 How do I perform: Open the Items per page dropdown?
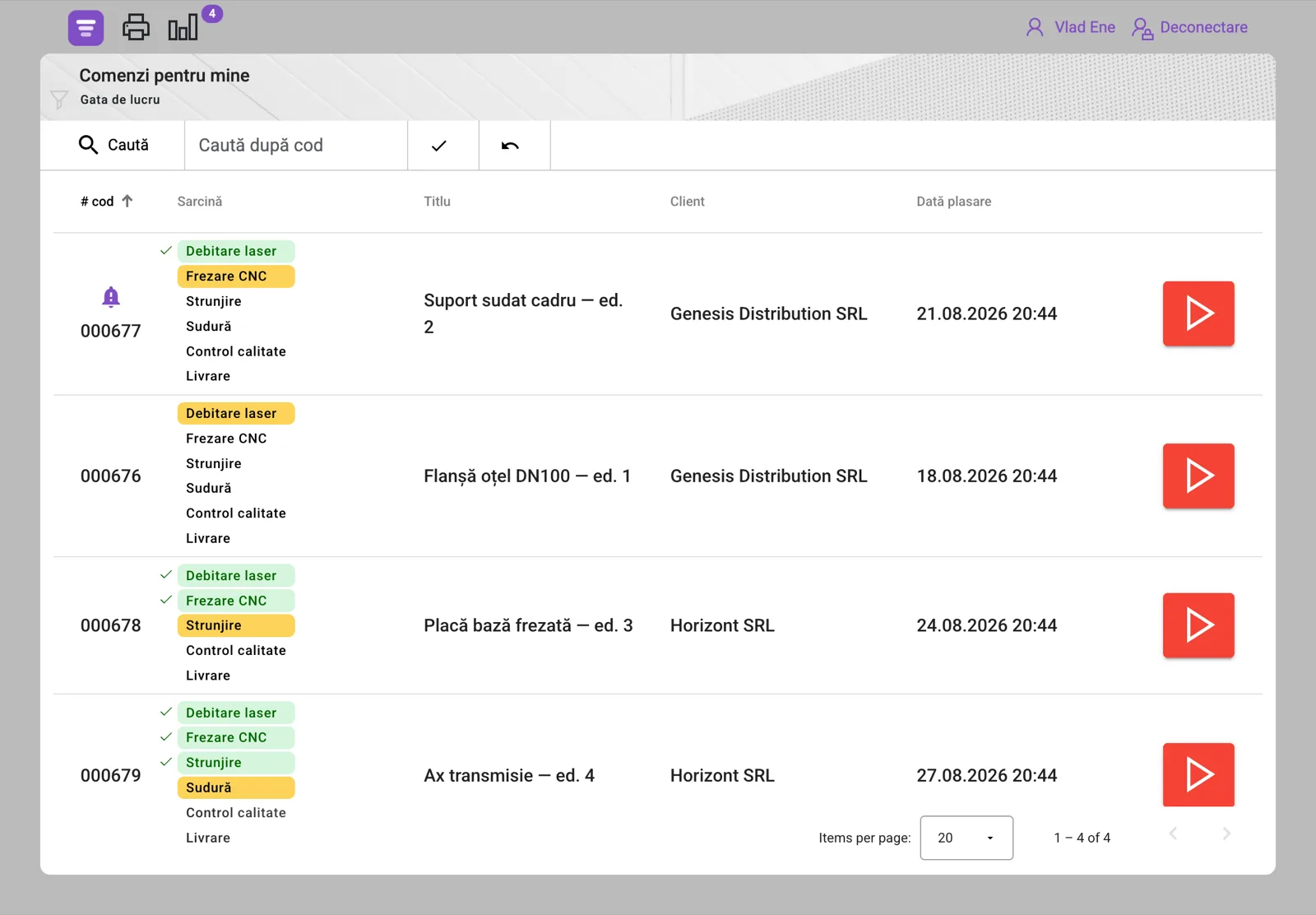click(966, 838)
